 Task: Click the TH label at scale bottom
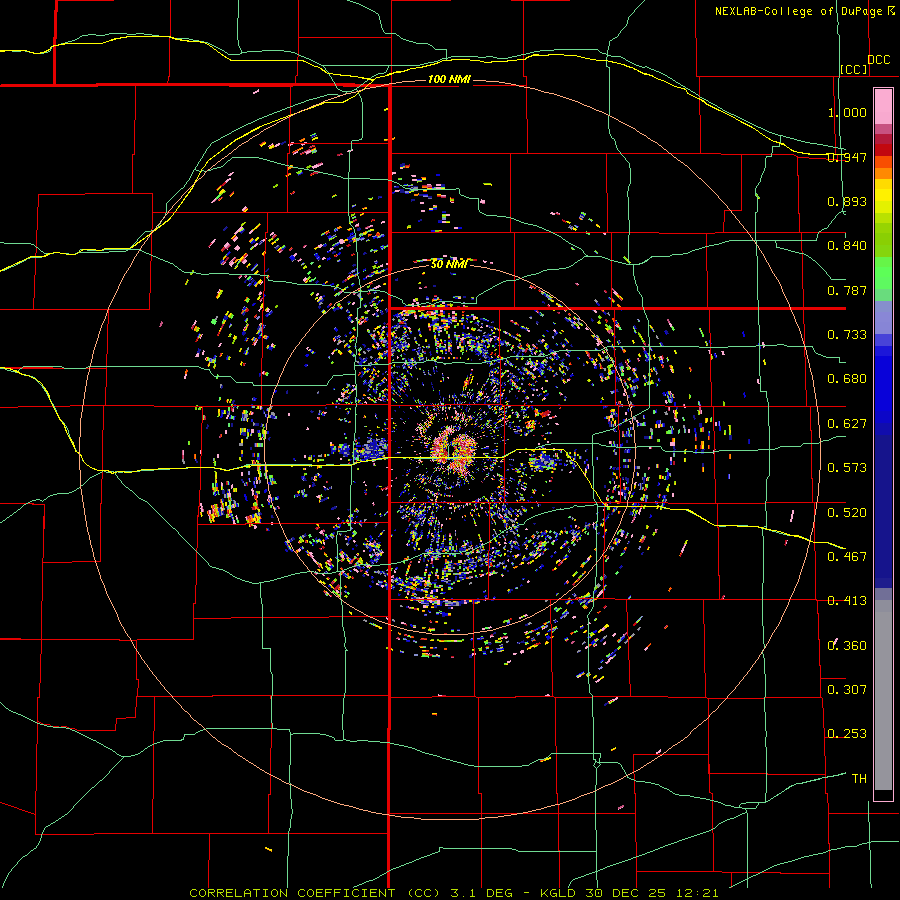point(859,779)
